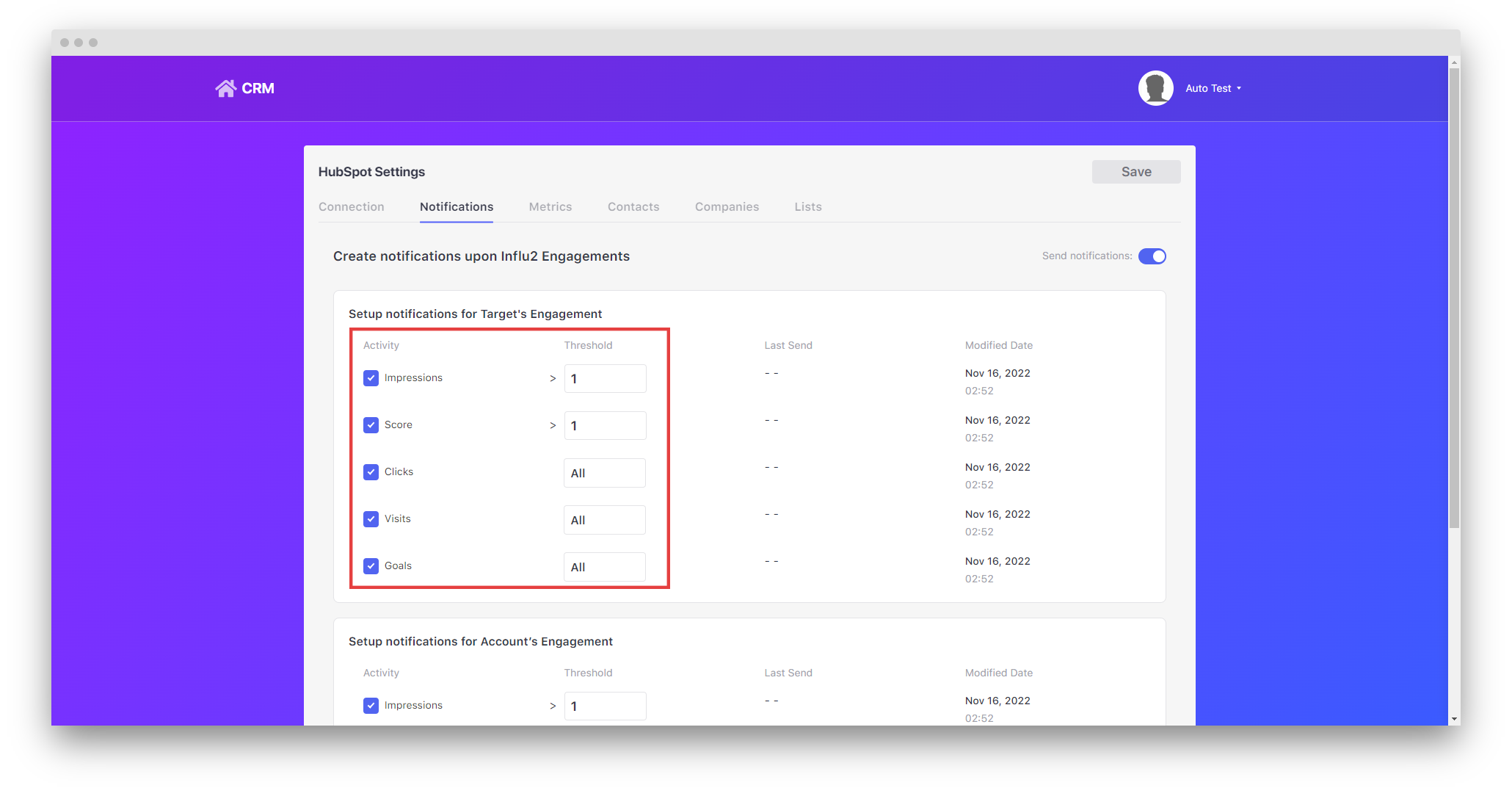Click the window close circle button
The image size is (1512, 799).
pyautogui.click(x=66, y=43)
